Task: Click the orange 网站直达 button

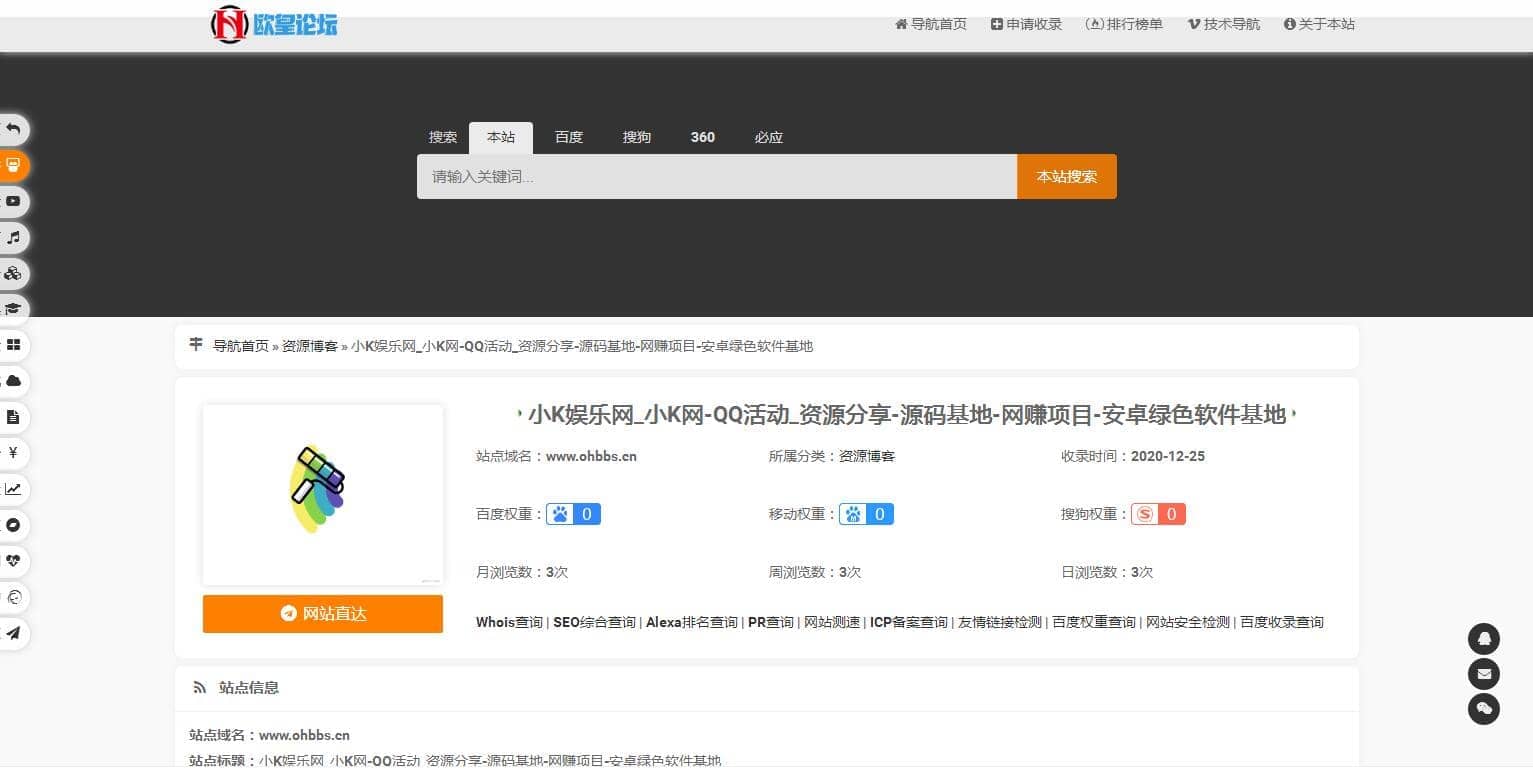Action: coord(322,614)
